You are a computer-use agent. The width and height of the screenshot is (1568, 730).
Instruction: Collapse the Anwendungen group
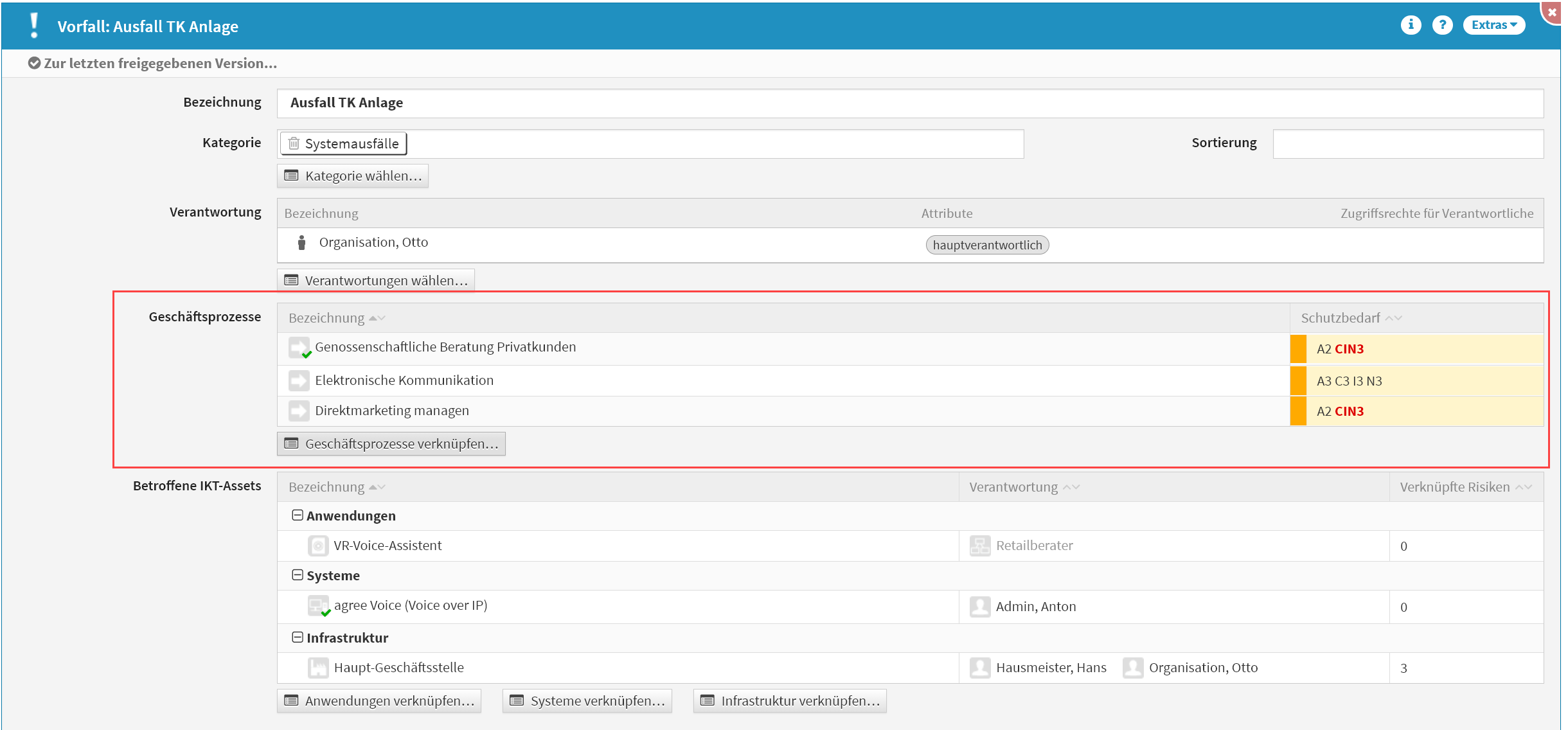[298, 515]
